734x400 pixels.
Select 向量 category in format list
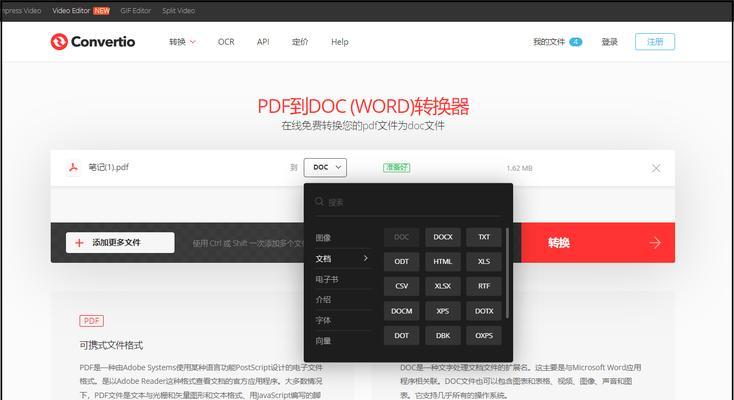(323, 341)
